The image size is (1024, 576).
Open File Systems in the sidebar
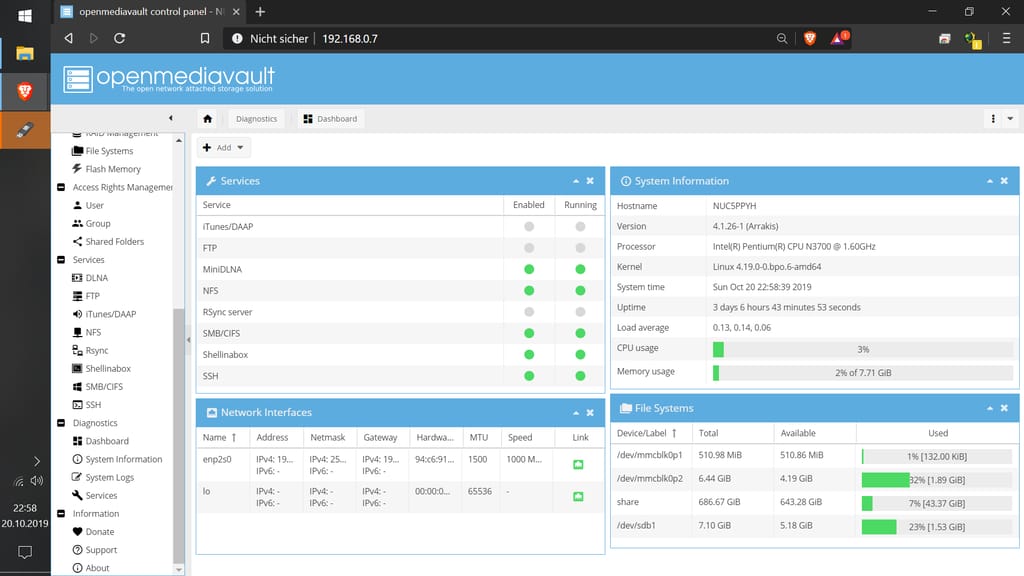[x=108, y=151]
